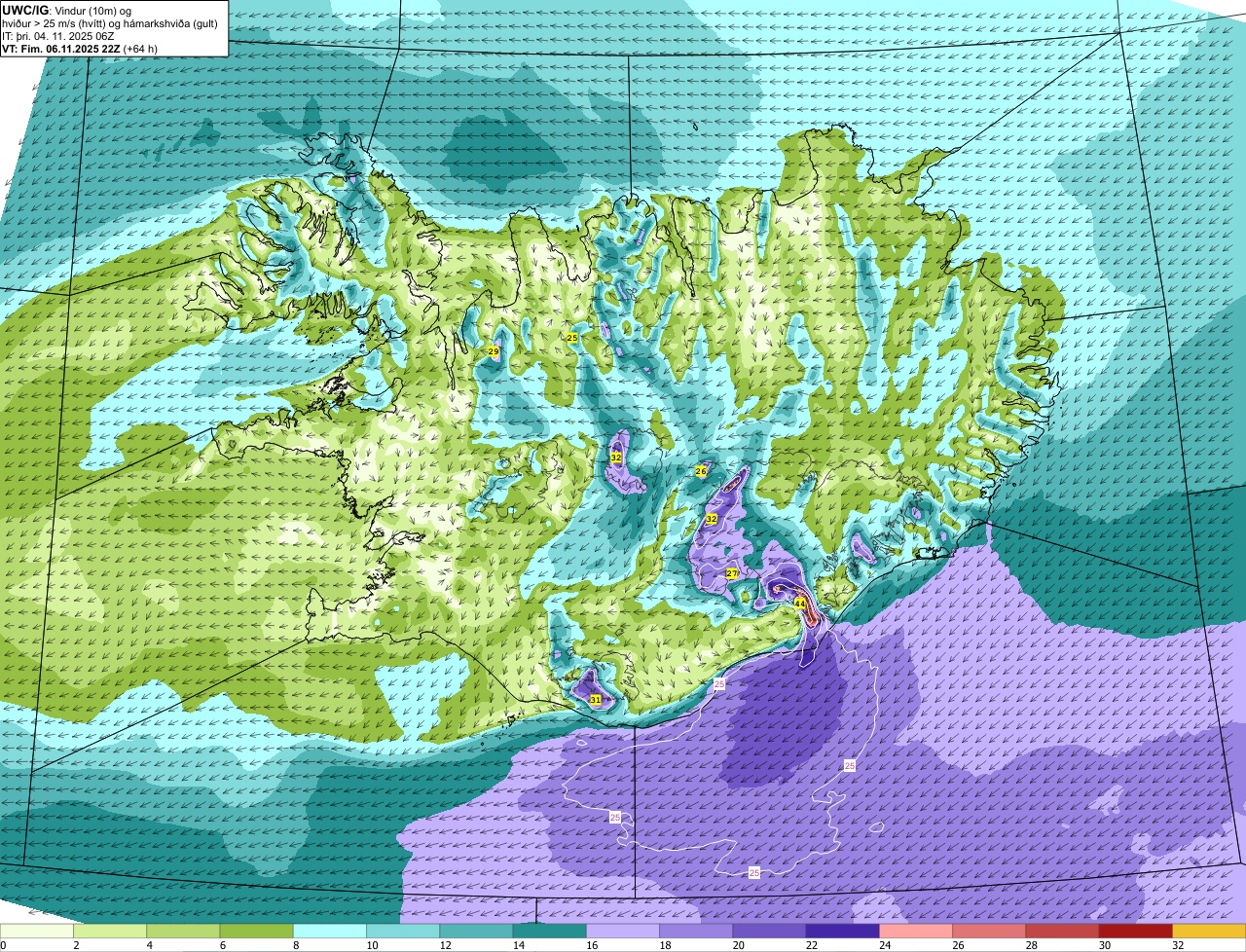Click the green 4–6 m/s legend swatch
This screenshot has width=1246, height=952.
(183, 932)
